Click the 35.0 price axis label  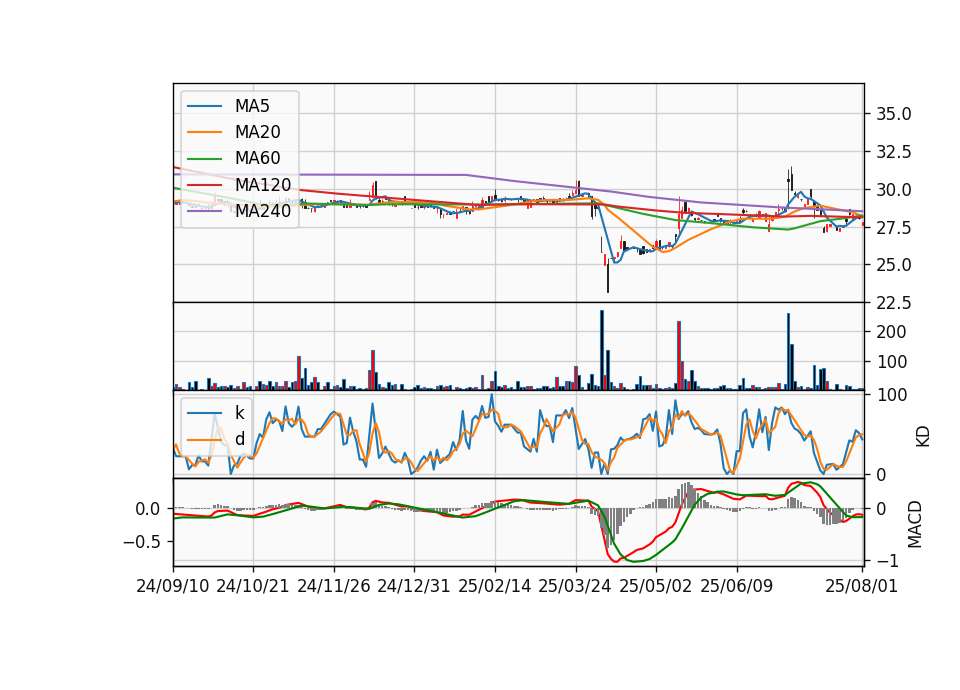[x=894, y=114]
